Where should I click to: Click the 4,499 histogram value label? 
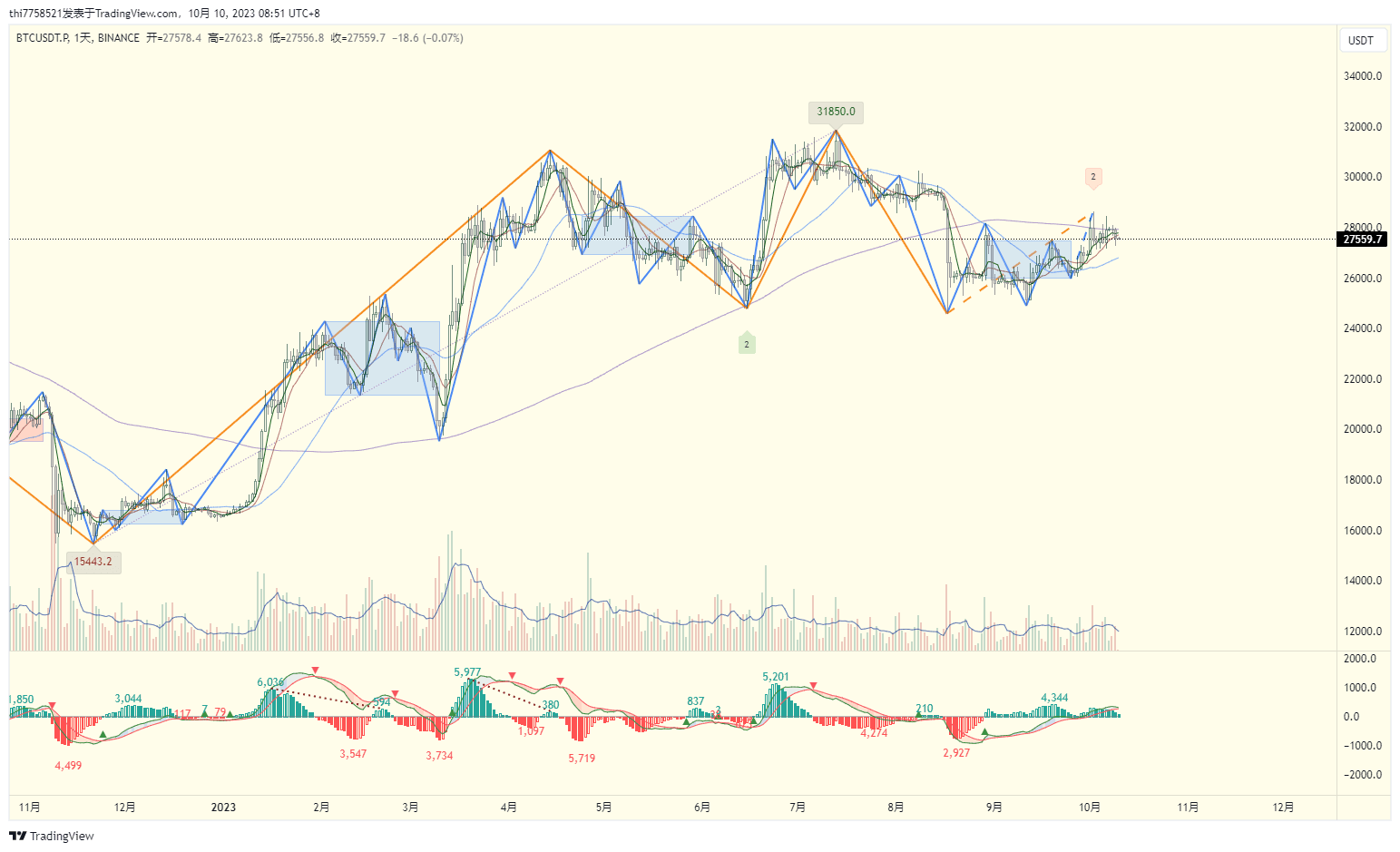tap(68, 766)
